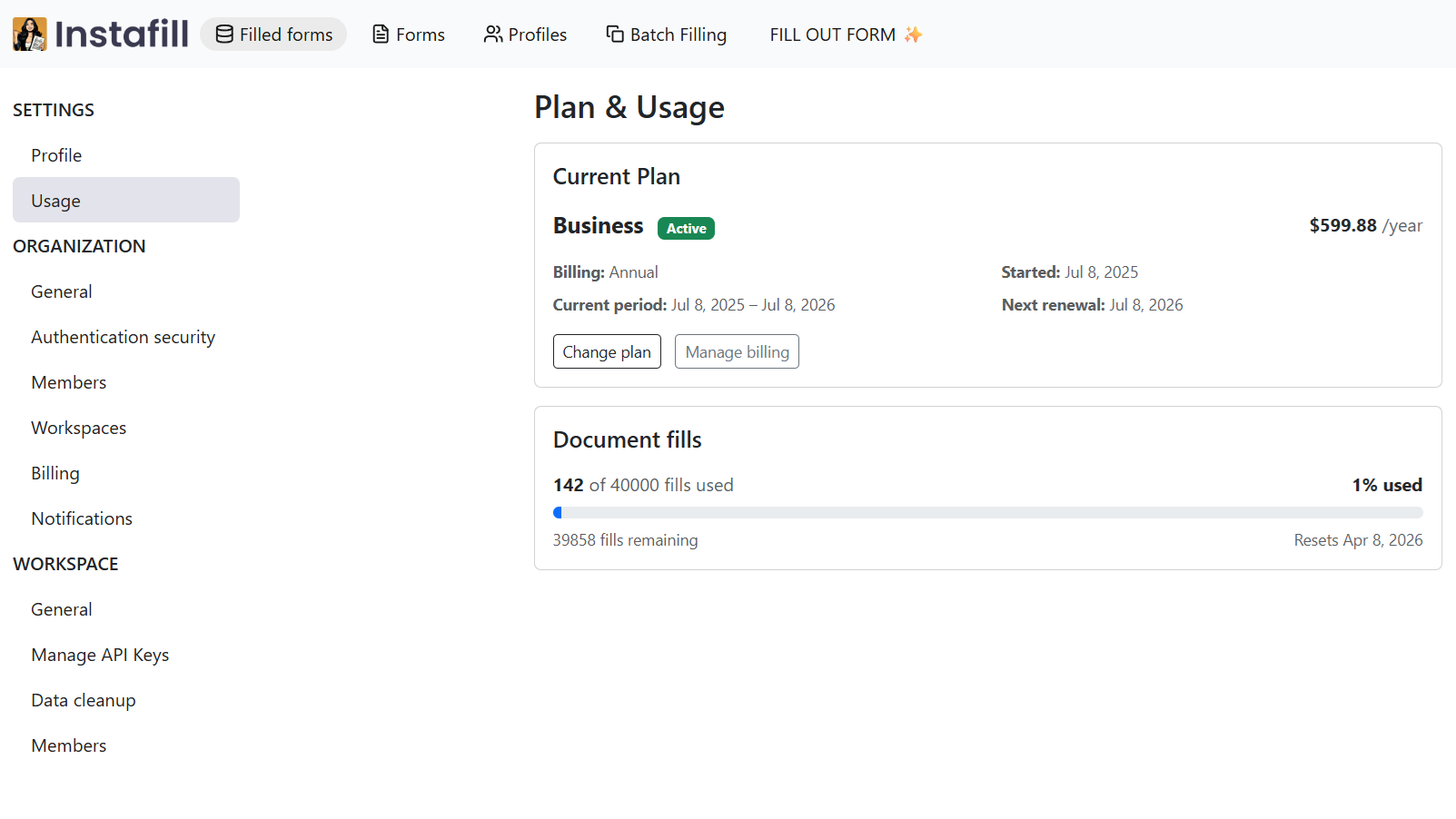Open Manage API Keys page
Image resolution: width=1456 pixels, height=819 pixels.
pyautogui.click(x=100, y=655)
